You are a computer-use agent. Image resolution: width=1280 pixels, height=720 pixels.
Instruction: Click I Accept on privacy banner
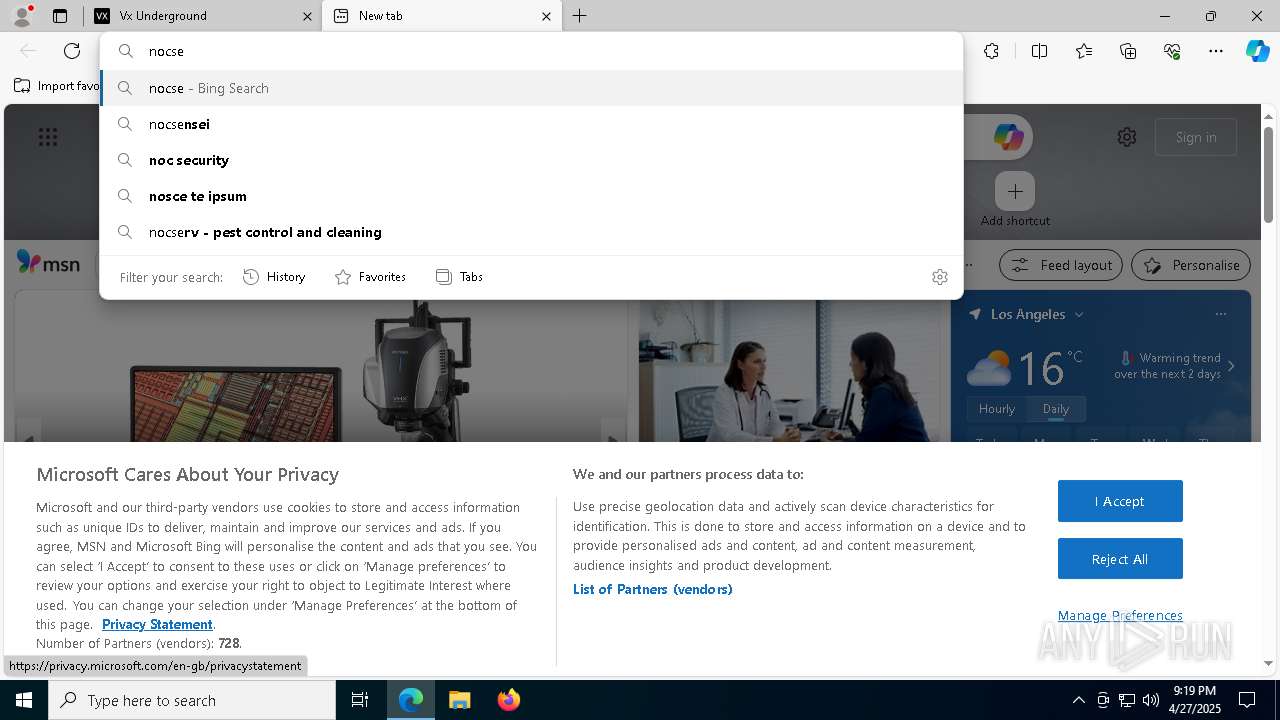pos(1120,501)
